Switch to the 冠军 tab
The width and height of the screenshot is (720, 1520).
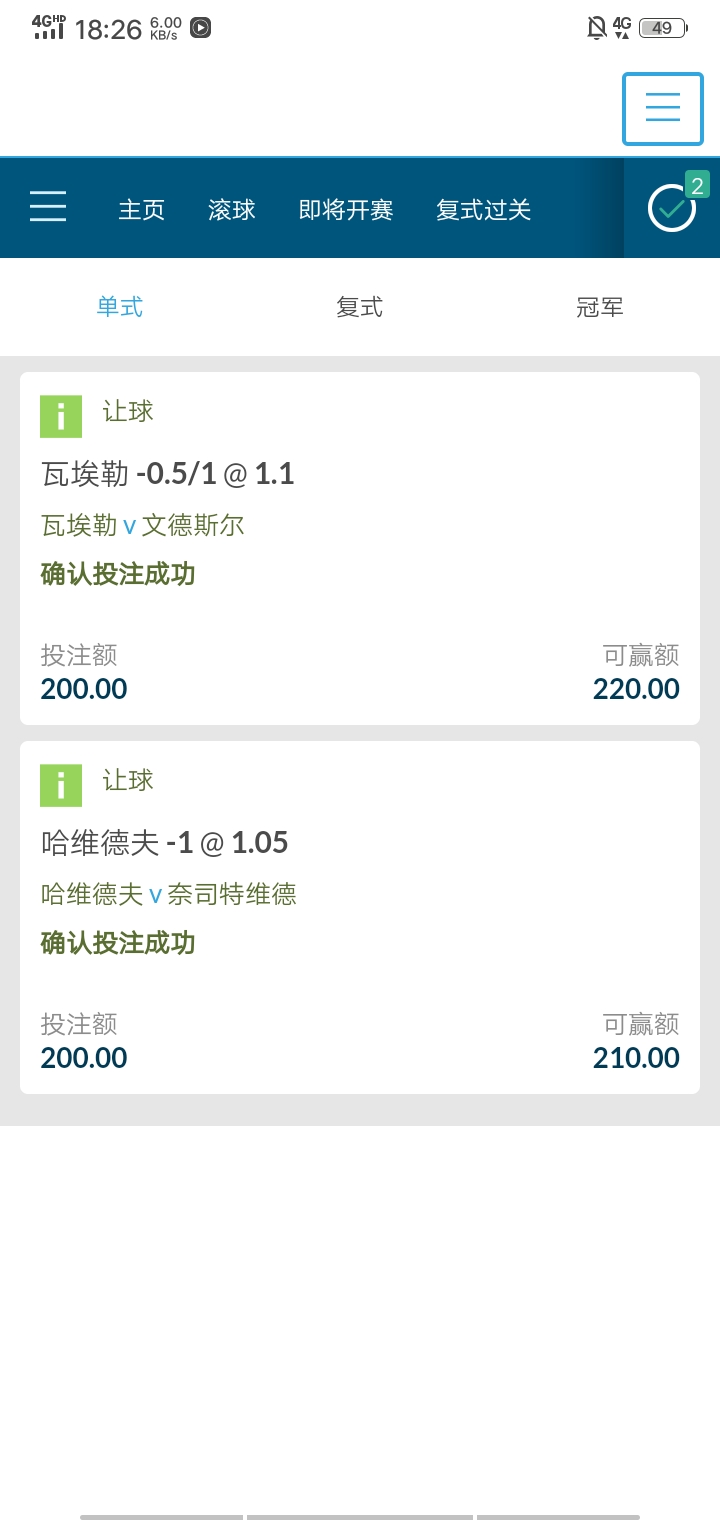tap(600, 307)
